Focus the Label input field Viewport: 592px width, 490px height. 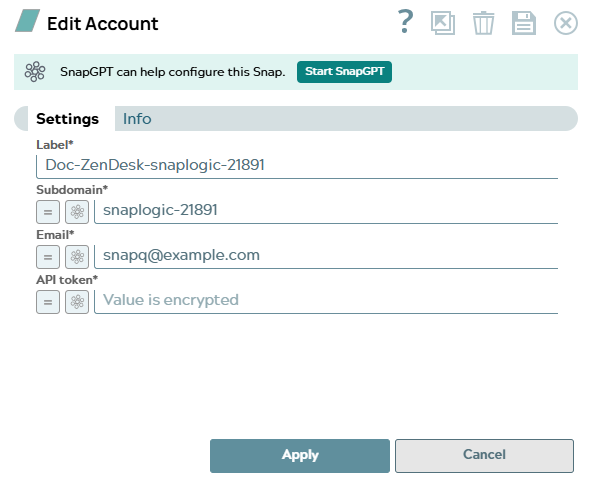297,166
